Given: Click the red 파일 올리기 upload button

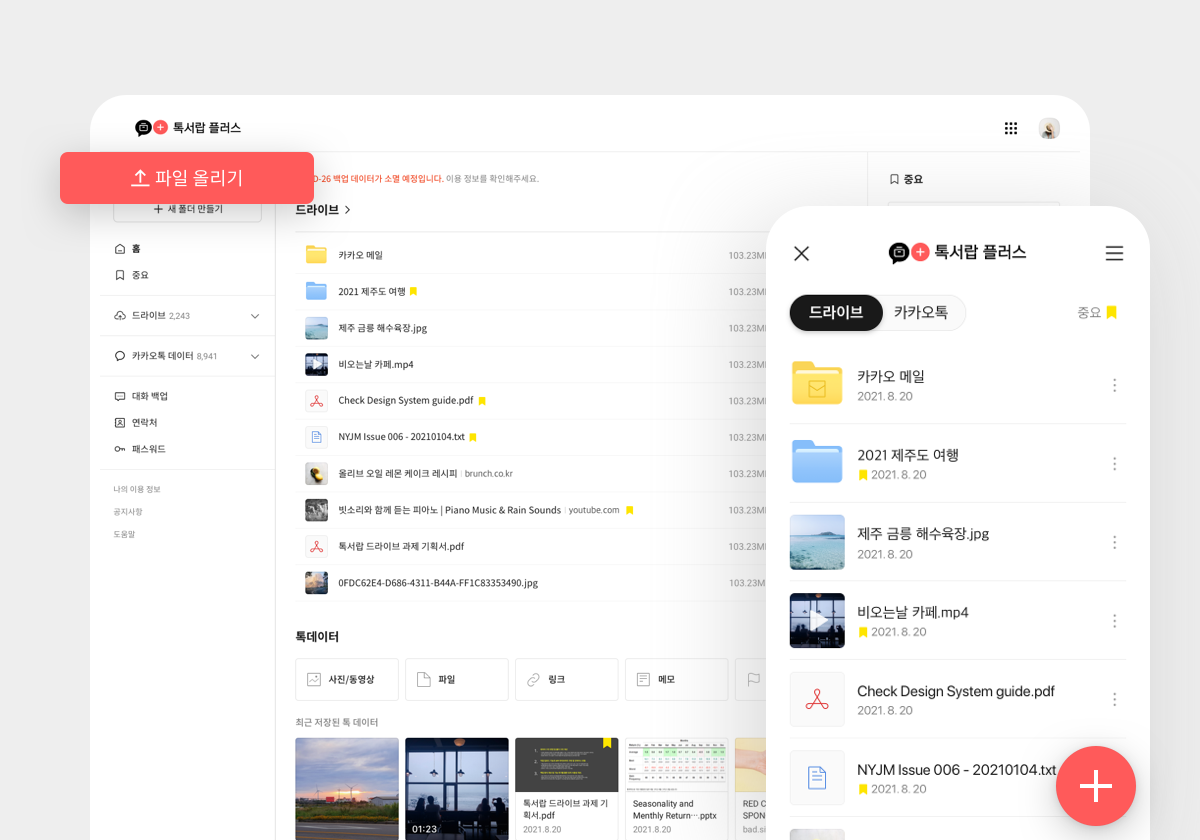Looking at the screenshot, I should pyautogui.click(x=187, y=178).
